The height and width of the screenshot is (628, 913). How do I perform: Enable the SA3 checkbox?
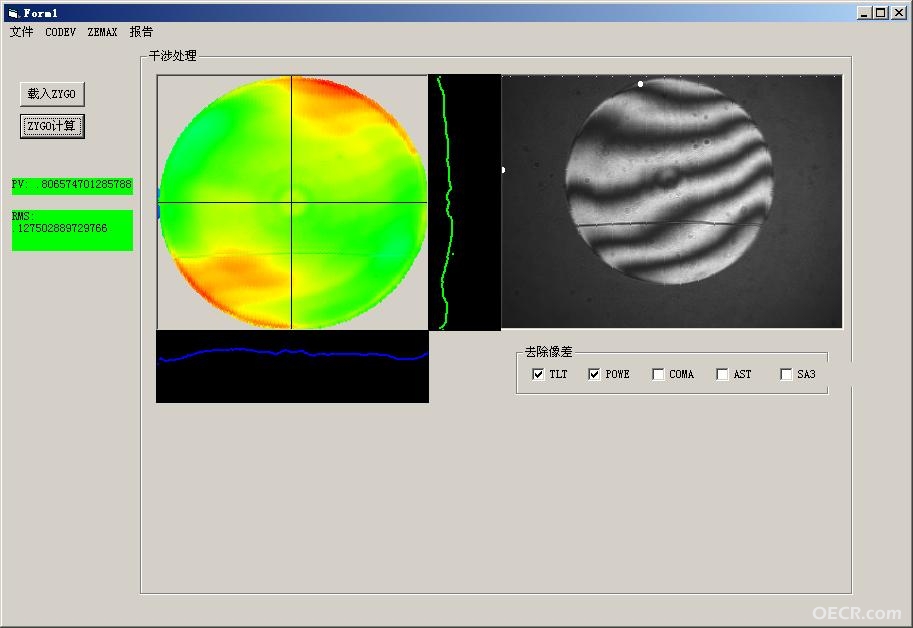786,374
